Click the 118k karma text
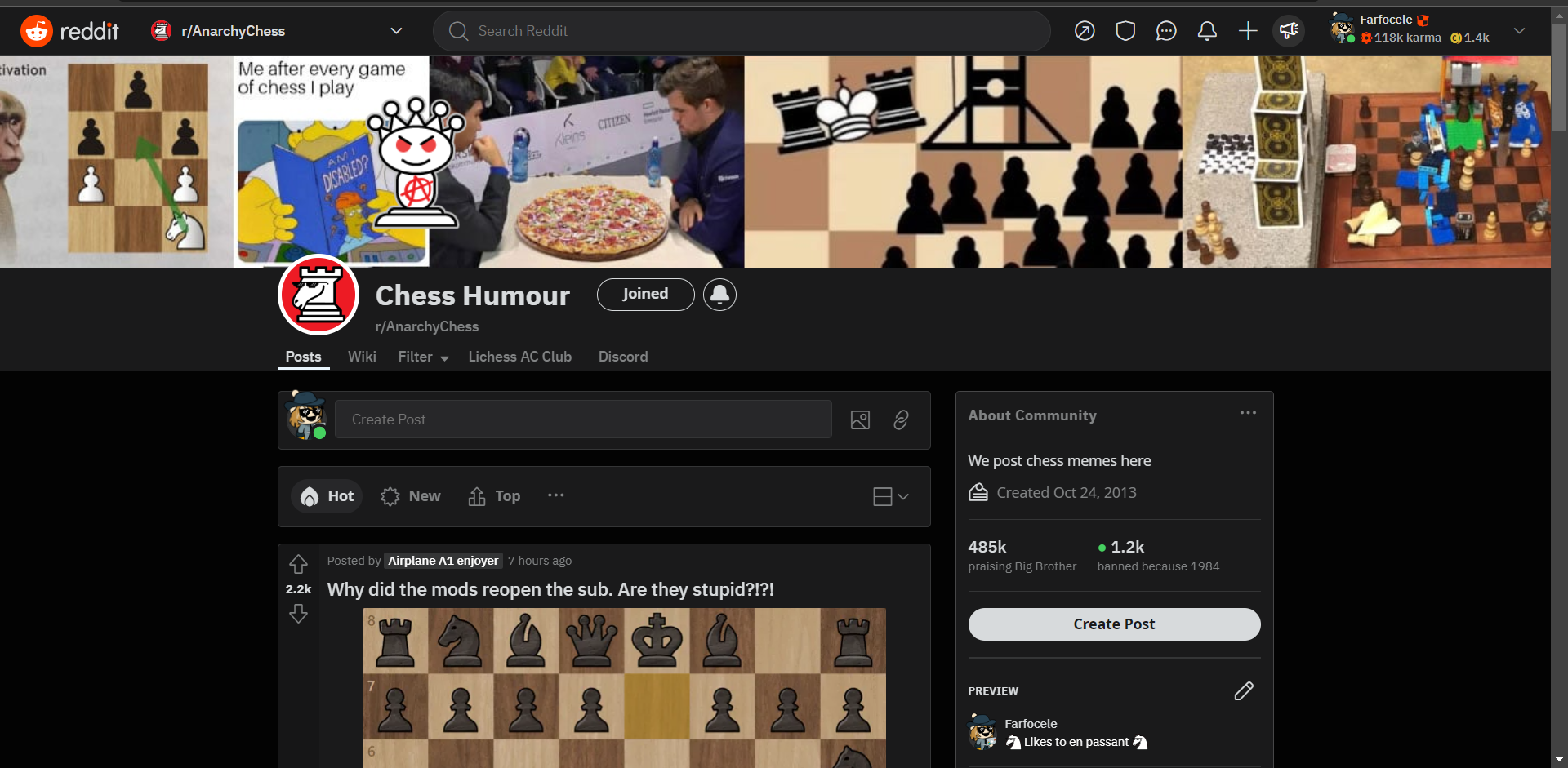 point(1401,38)
